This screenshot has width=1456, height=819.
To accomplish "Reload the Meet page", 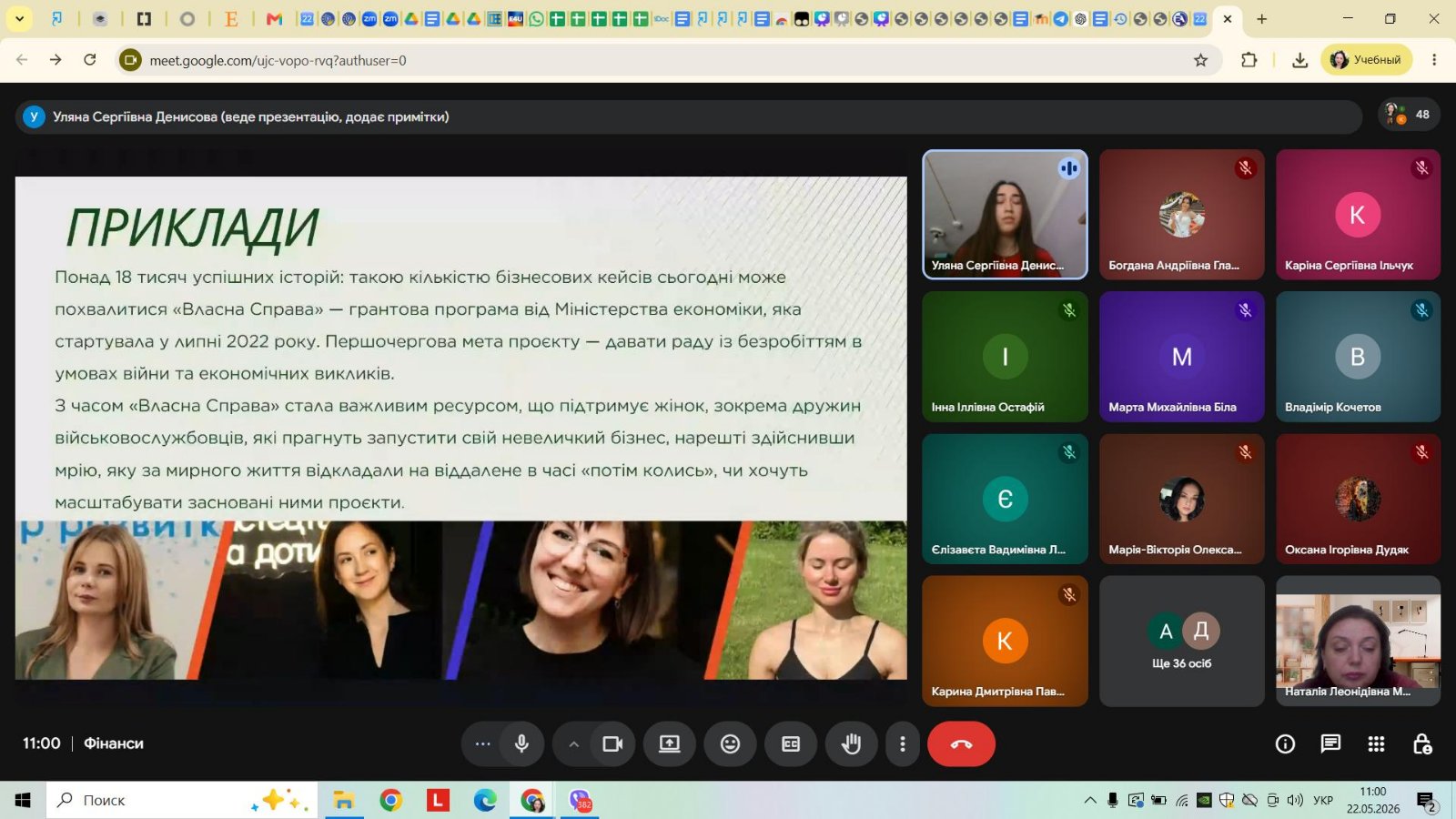I will [90, 60].
